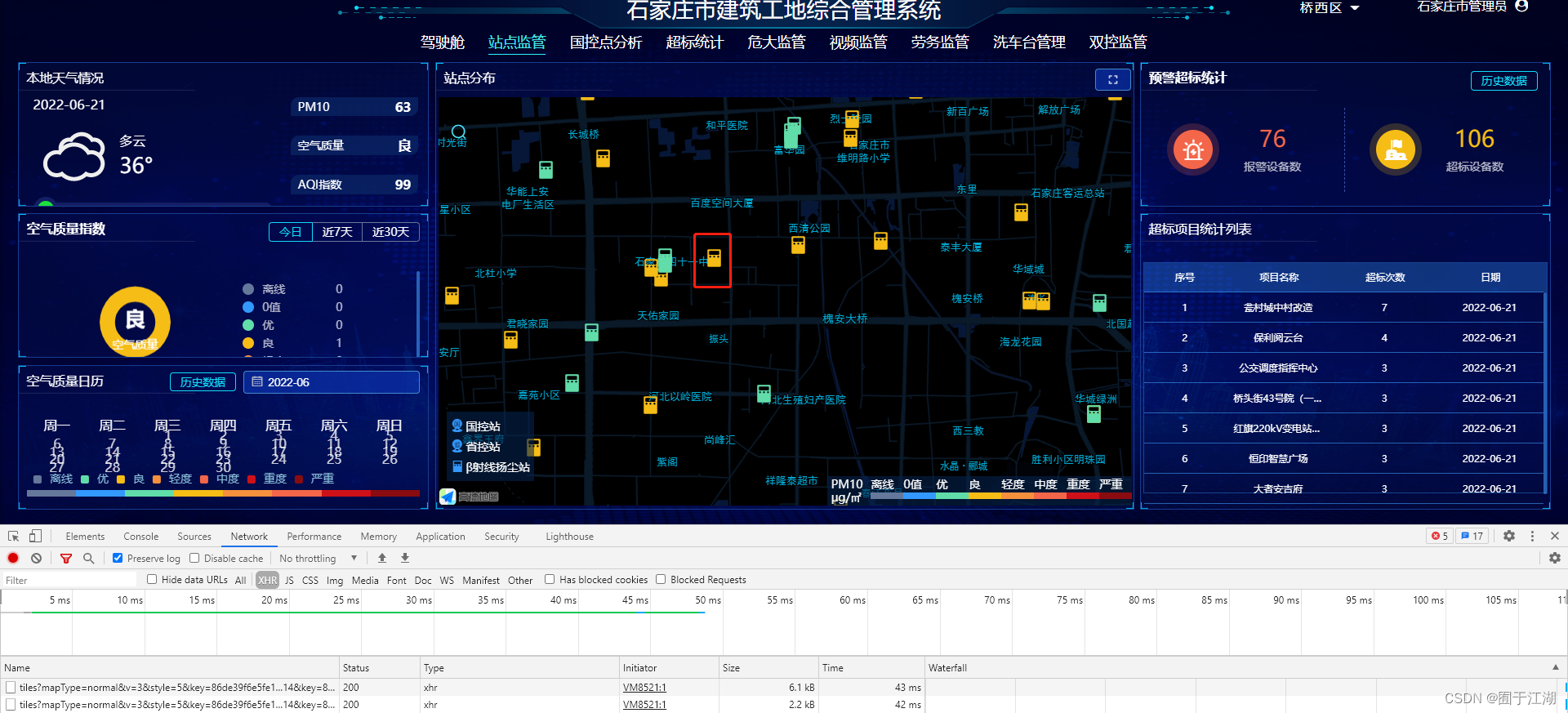Uncheck the Preserve log checkbox
Screen dimensions: 1568x713
coord(118,559)
